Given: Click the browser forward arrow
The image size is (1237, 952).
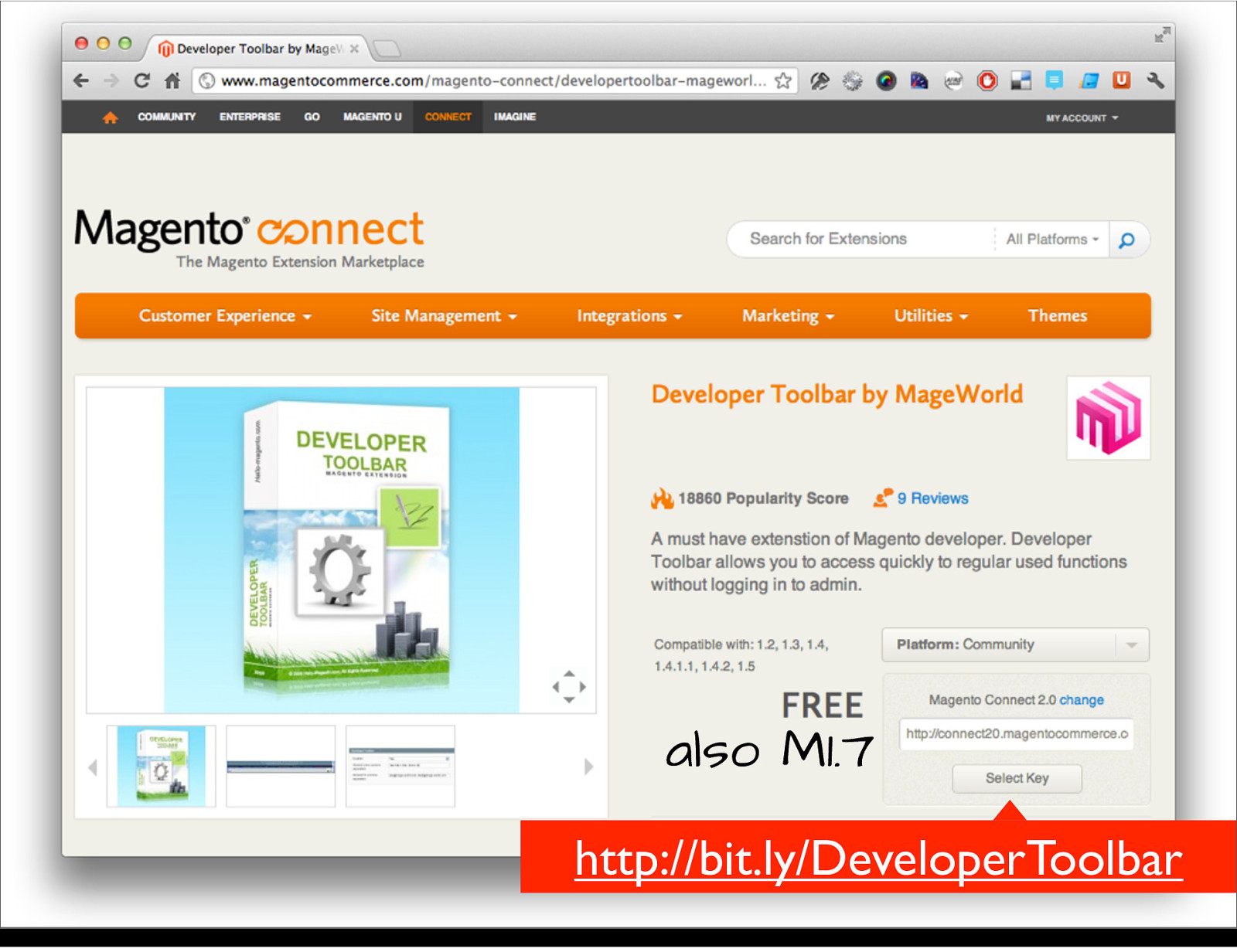Looking at the screenshot, I should click(x=111, y=80).
